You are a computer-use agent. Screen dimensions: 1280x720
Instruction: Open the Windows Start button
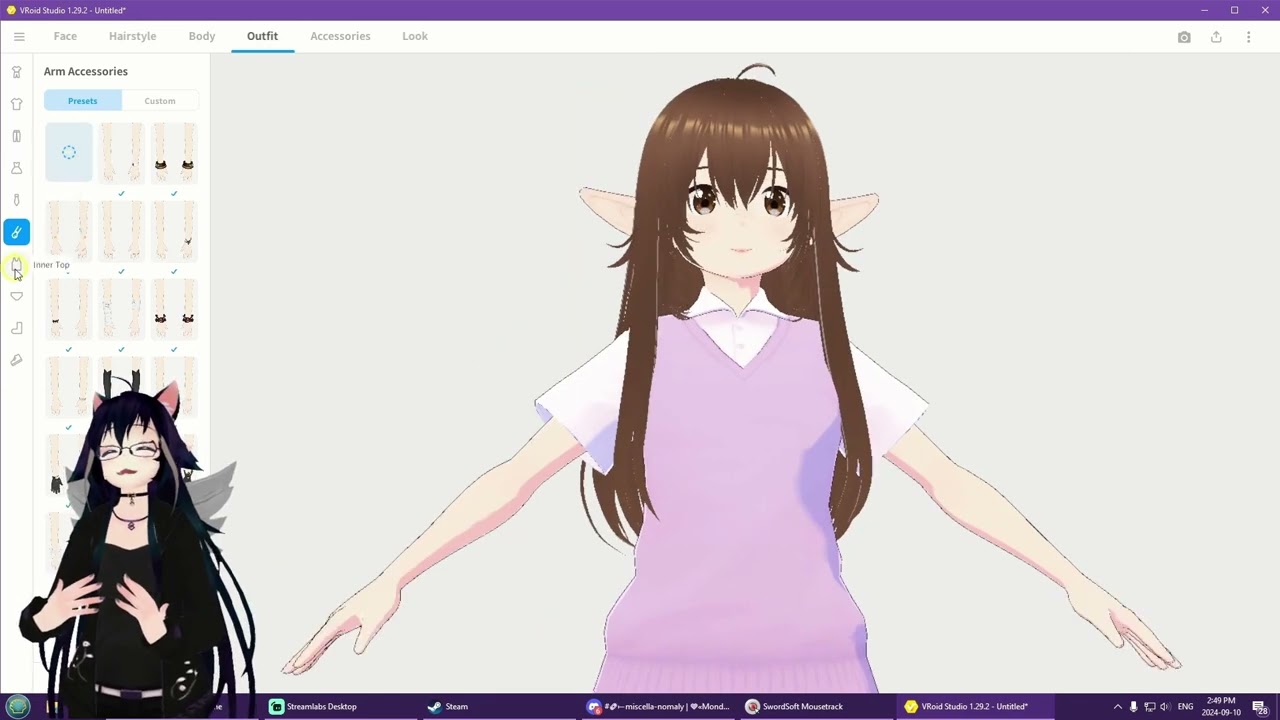[18, 706]
